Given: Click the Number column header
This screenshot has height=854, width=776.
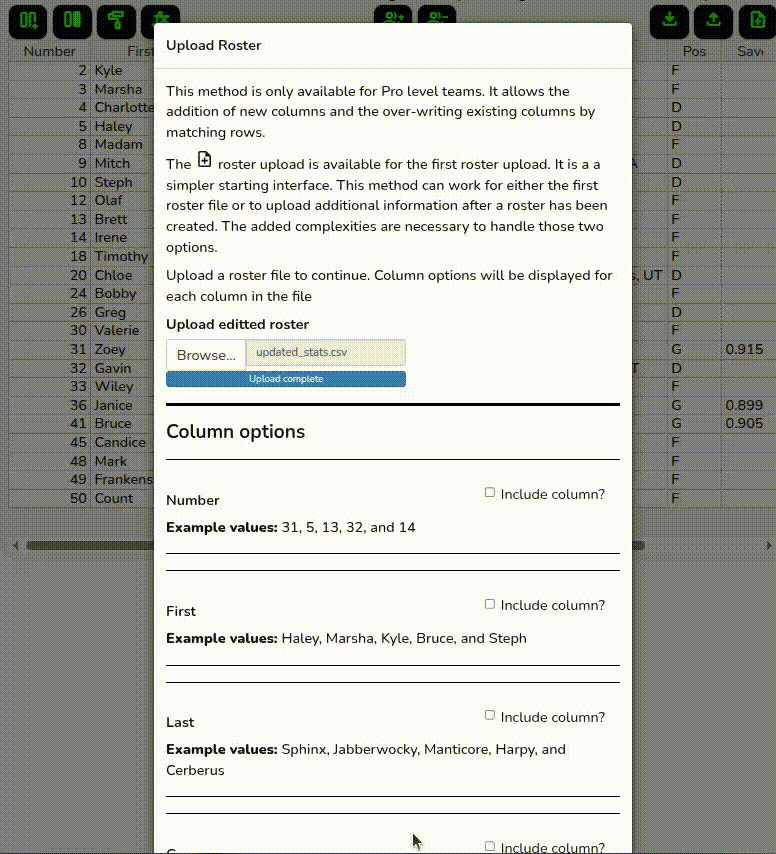Looking at the screenshot, I should tap(49, 51).
